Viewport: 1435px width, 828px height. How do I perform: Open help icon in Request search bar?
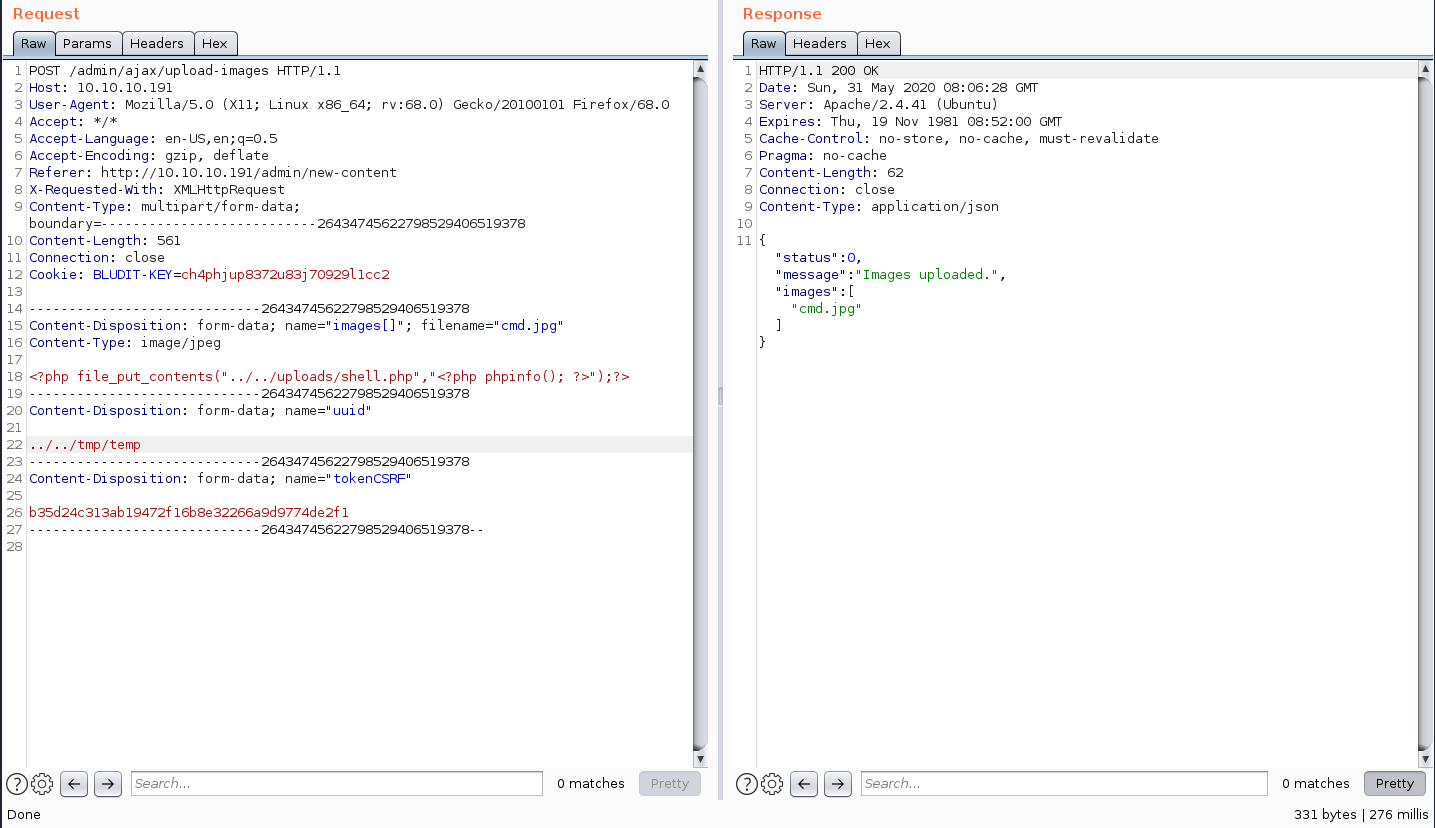click(16, 784)
